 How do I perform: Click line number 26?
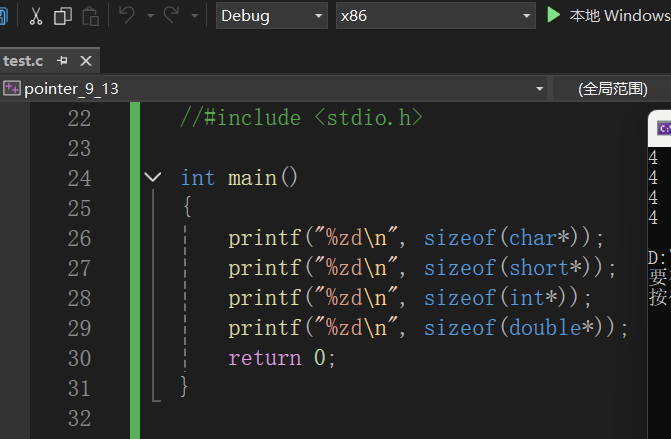pyautogui.click(x=80, y=238)
